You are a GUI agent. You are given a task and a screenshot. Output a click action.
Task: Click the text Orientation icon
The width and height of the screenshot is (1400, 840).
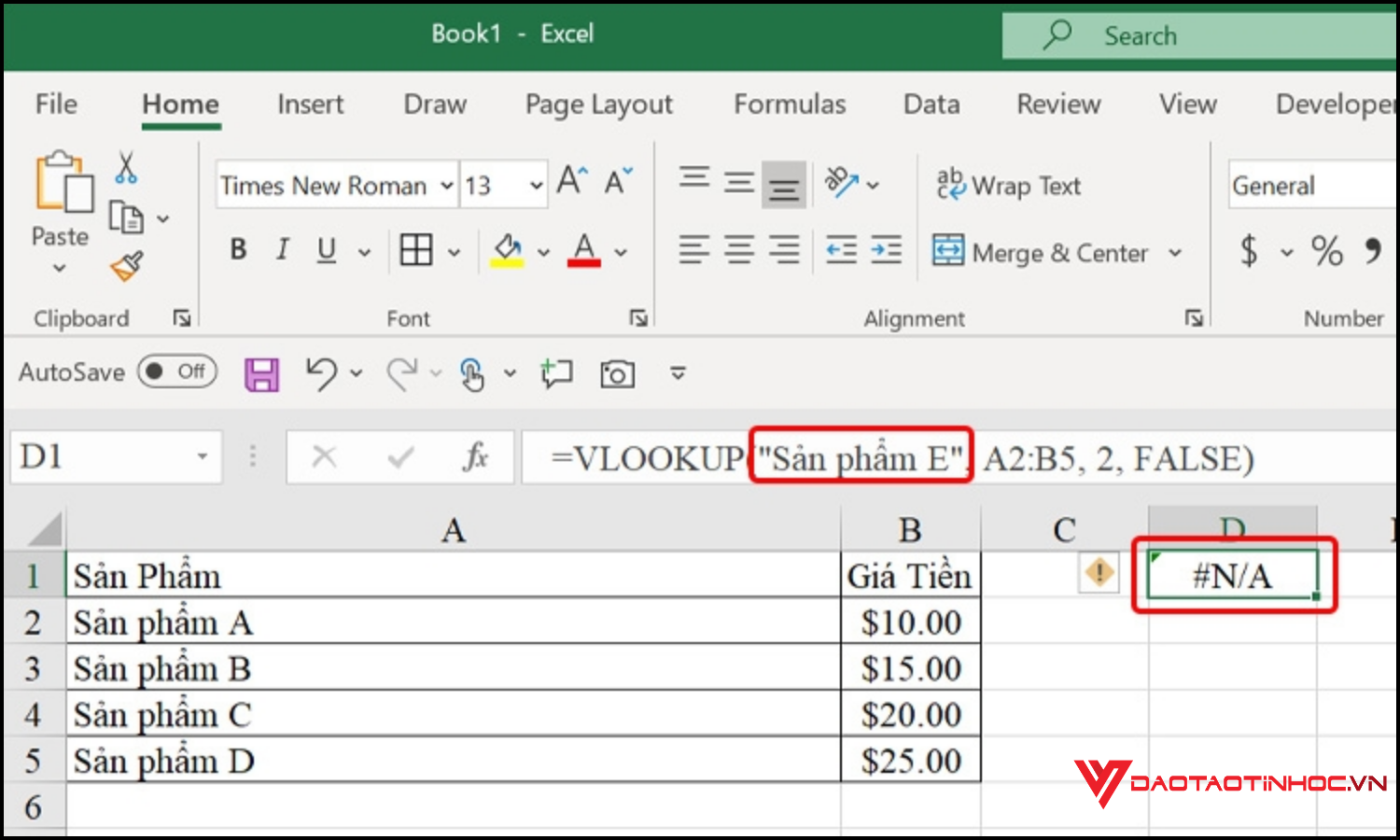point(842,181)
